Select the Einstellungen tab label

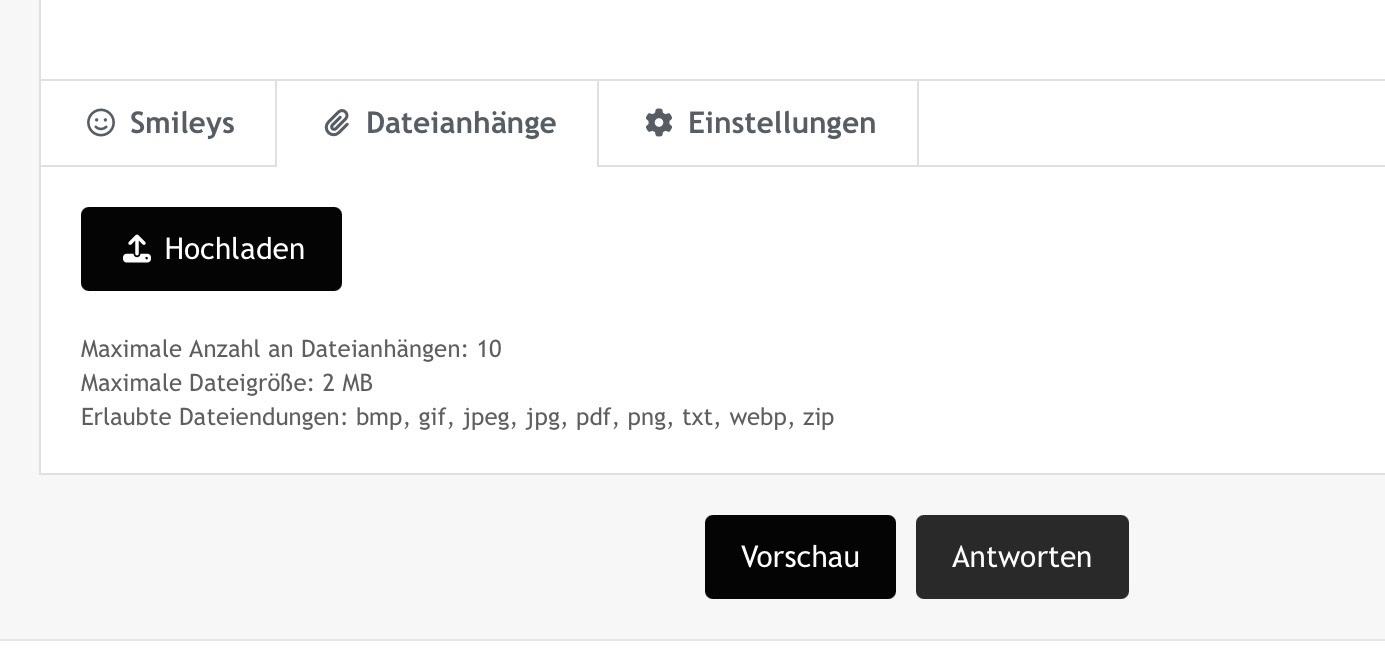[x=781, y=123]
